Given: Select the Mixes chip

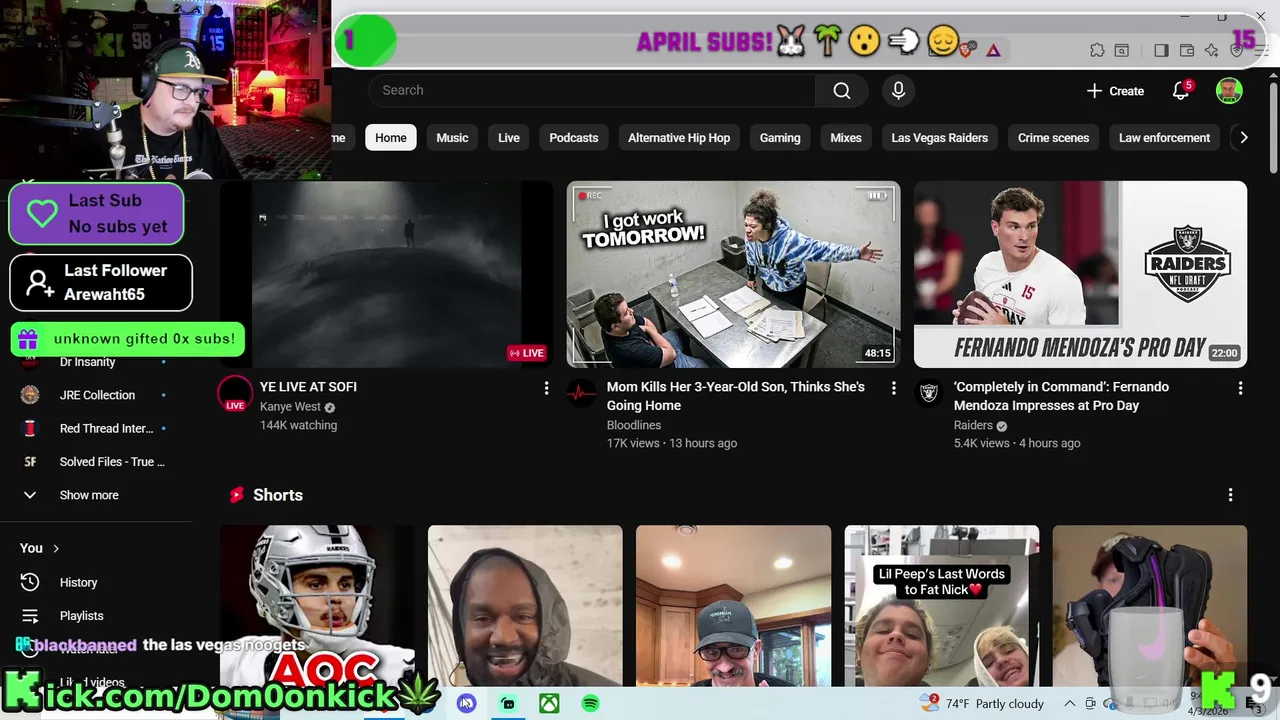Looking at the screenshot, I should click(846, 138).
